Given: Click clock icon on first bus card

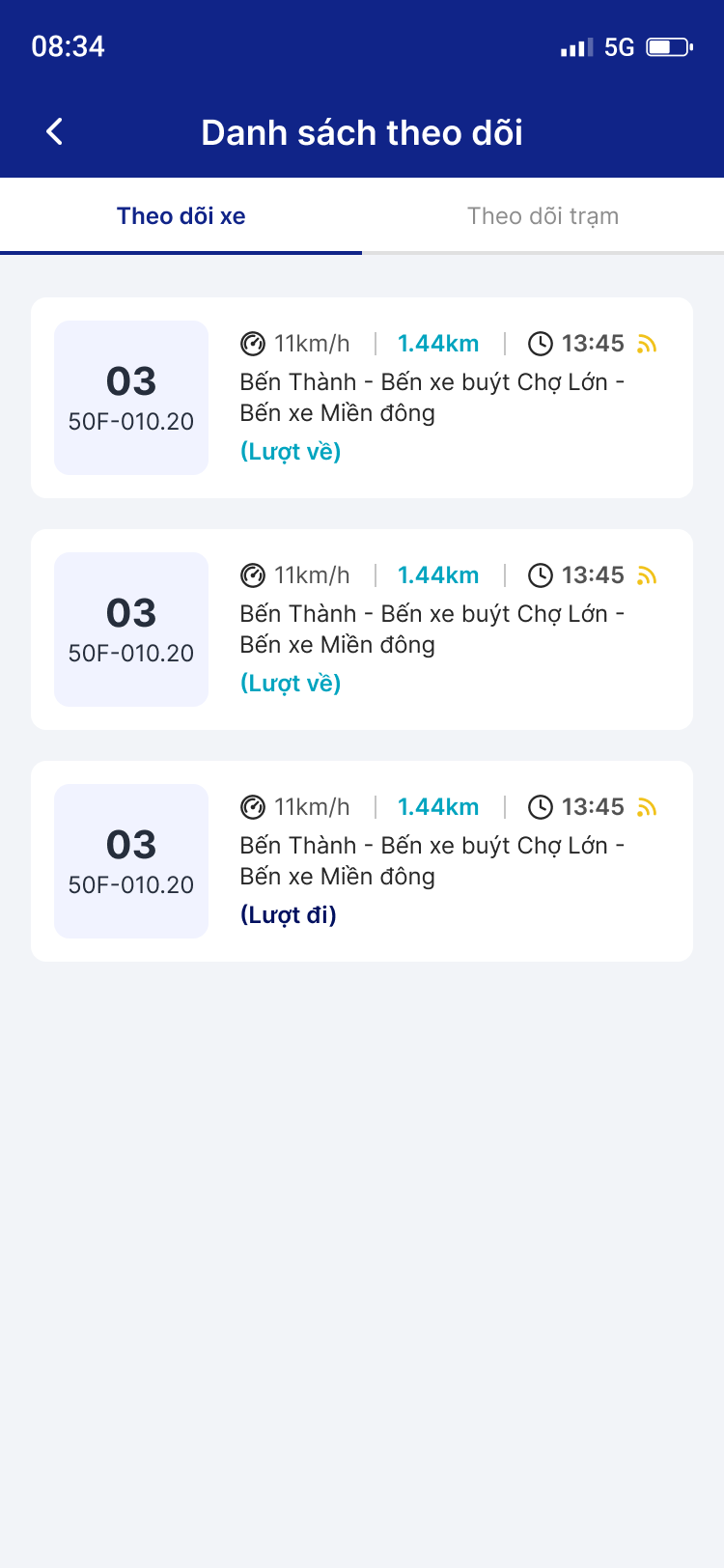Looking at the screenshot, I should (x=541, y=344).
